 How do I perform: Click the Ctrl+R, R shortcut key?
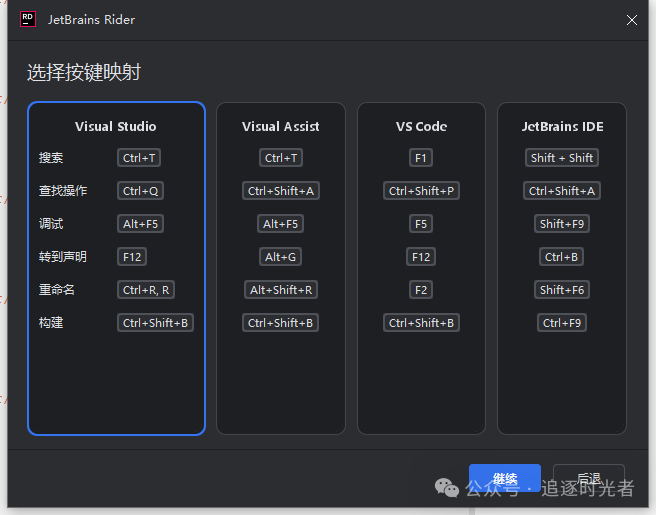(x=146, y=290)
